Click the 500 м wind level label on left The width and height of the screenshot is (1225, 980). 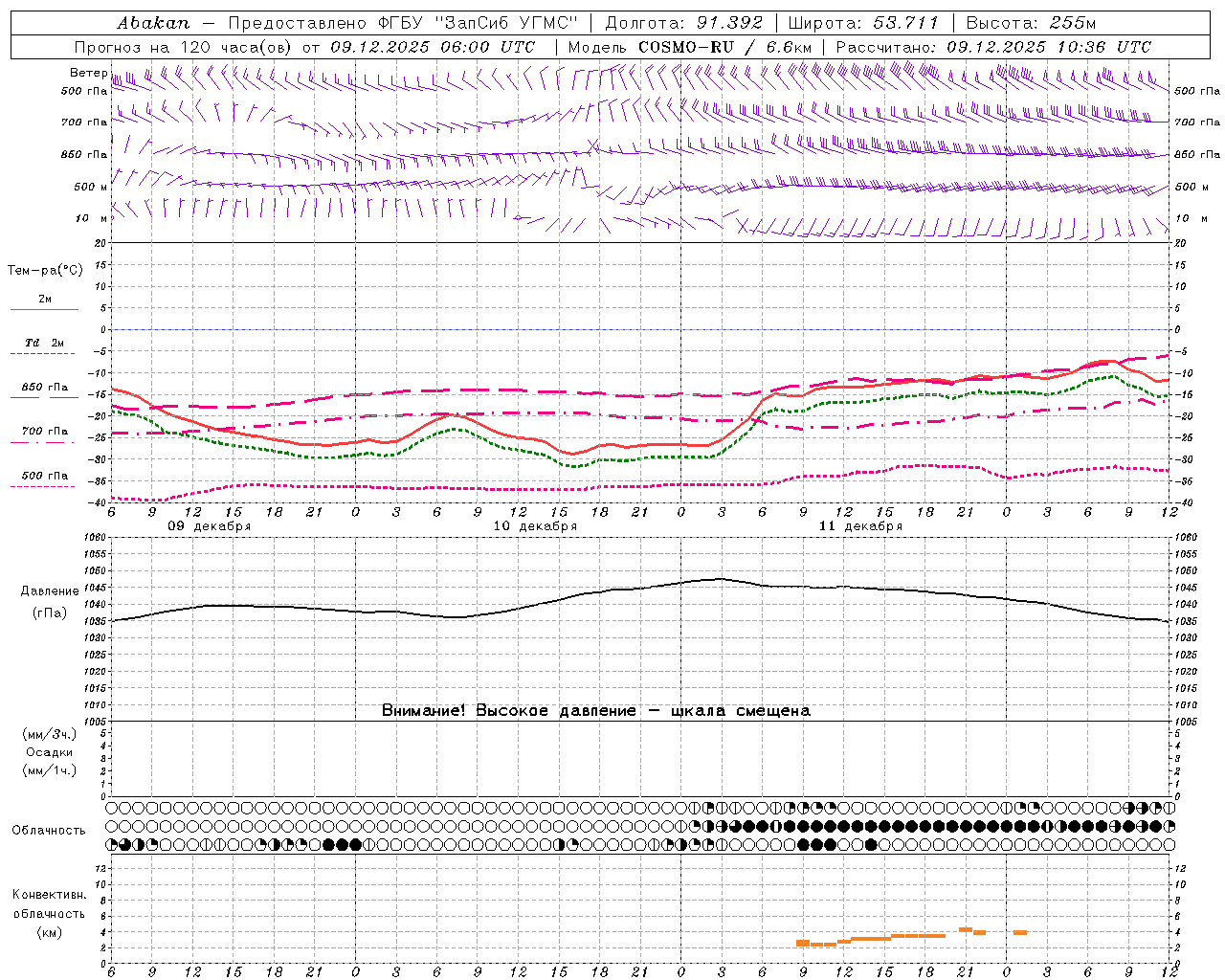[x=91, y=187]
